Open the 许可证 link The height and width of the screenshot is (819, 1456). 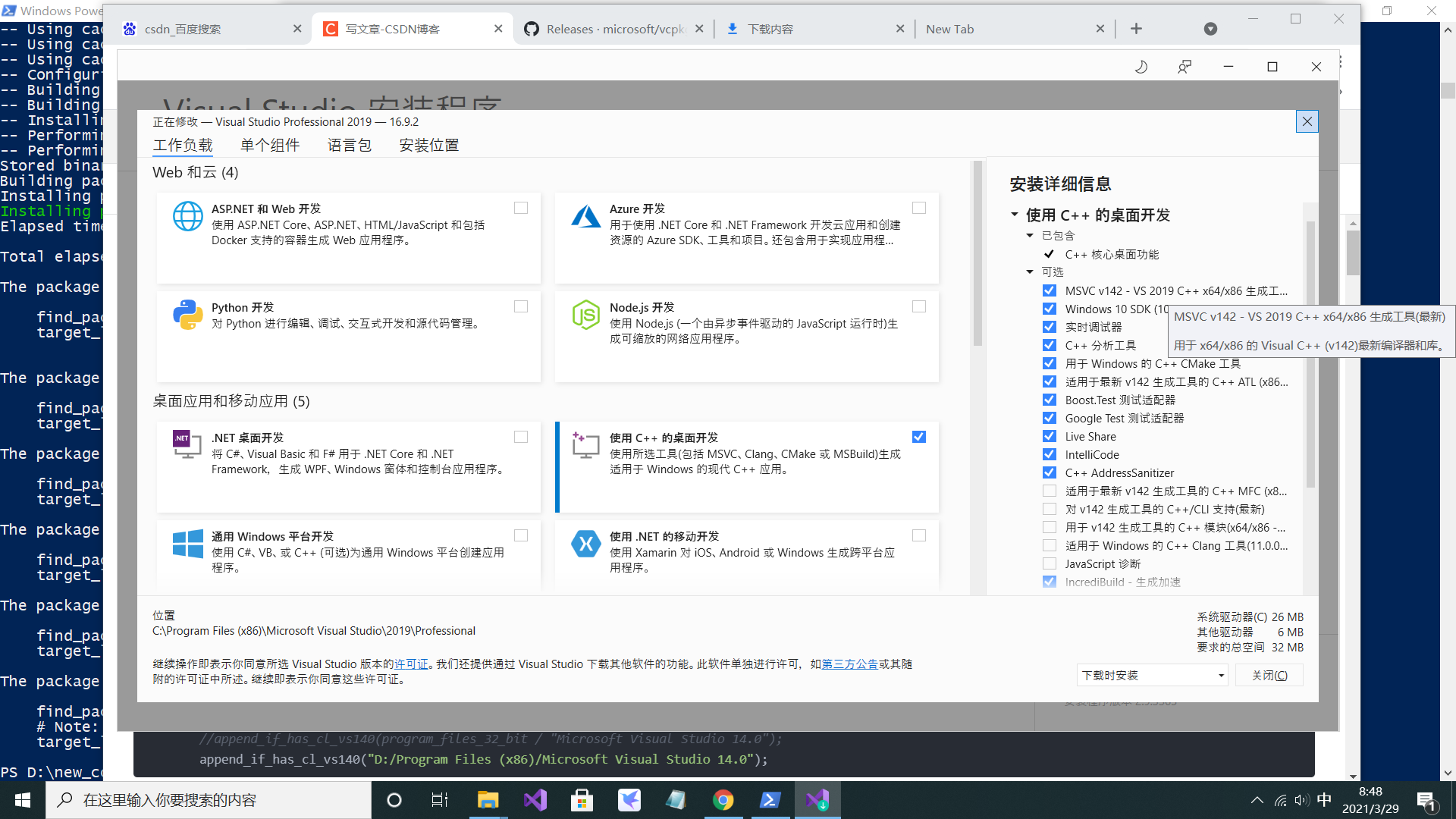tap(410, 664)
